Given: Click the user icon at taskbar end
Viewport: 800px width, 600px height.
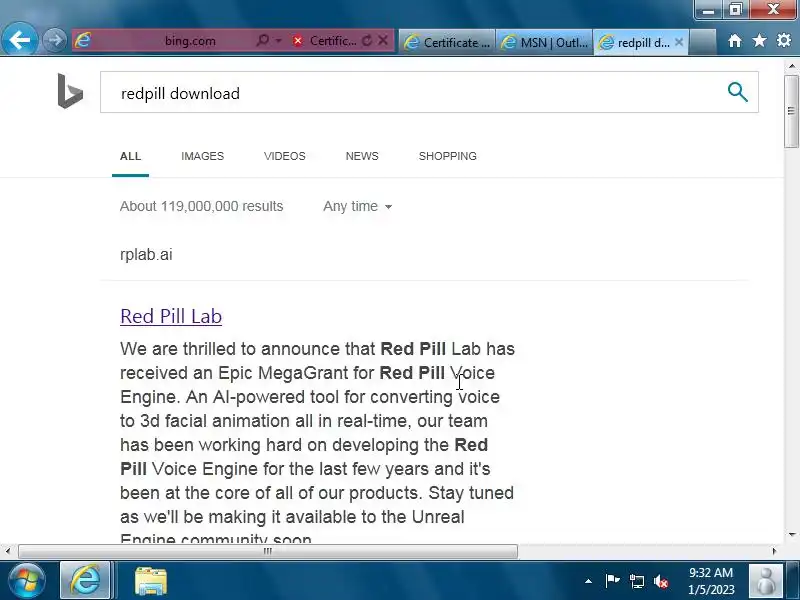Looking at the screenshot, I should (765, 581).
